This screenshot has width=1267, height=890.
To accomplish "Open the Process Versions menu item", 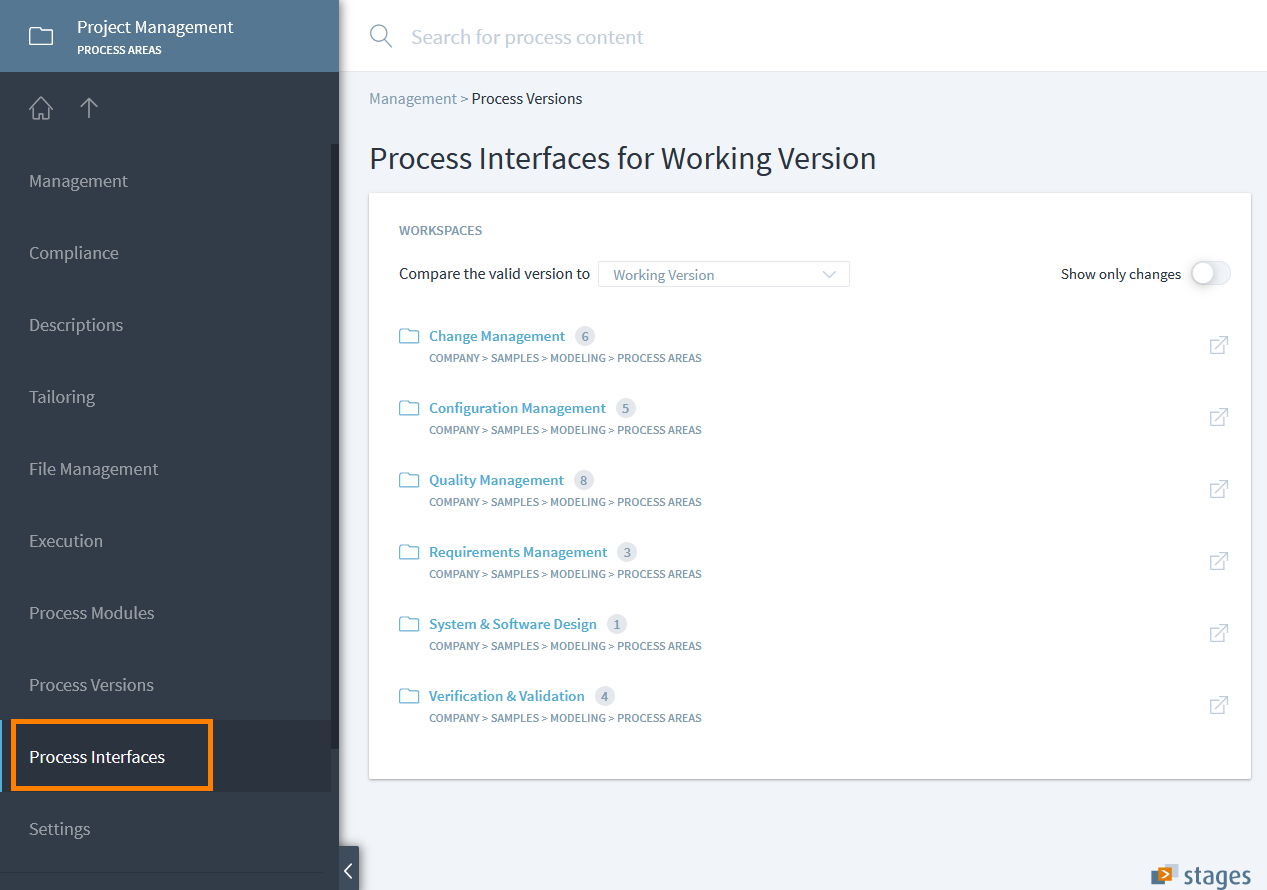I will coord(91,685).
